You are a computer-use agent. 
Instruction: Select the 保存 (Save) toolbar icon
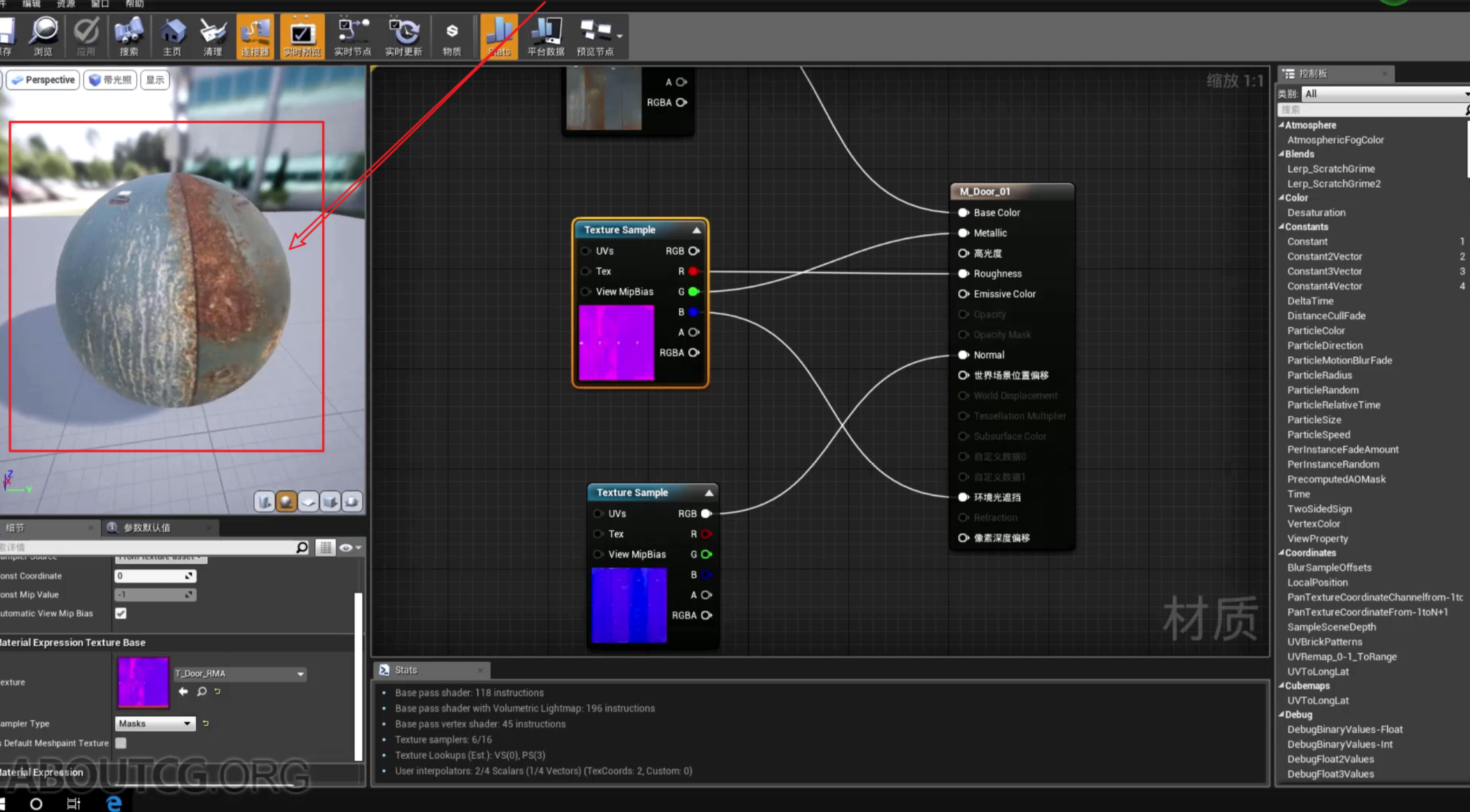tap(8, 35)
